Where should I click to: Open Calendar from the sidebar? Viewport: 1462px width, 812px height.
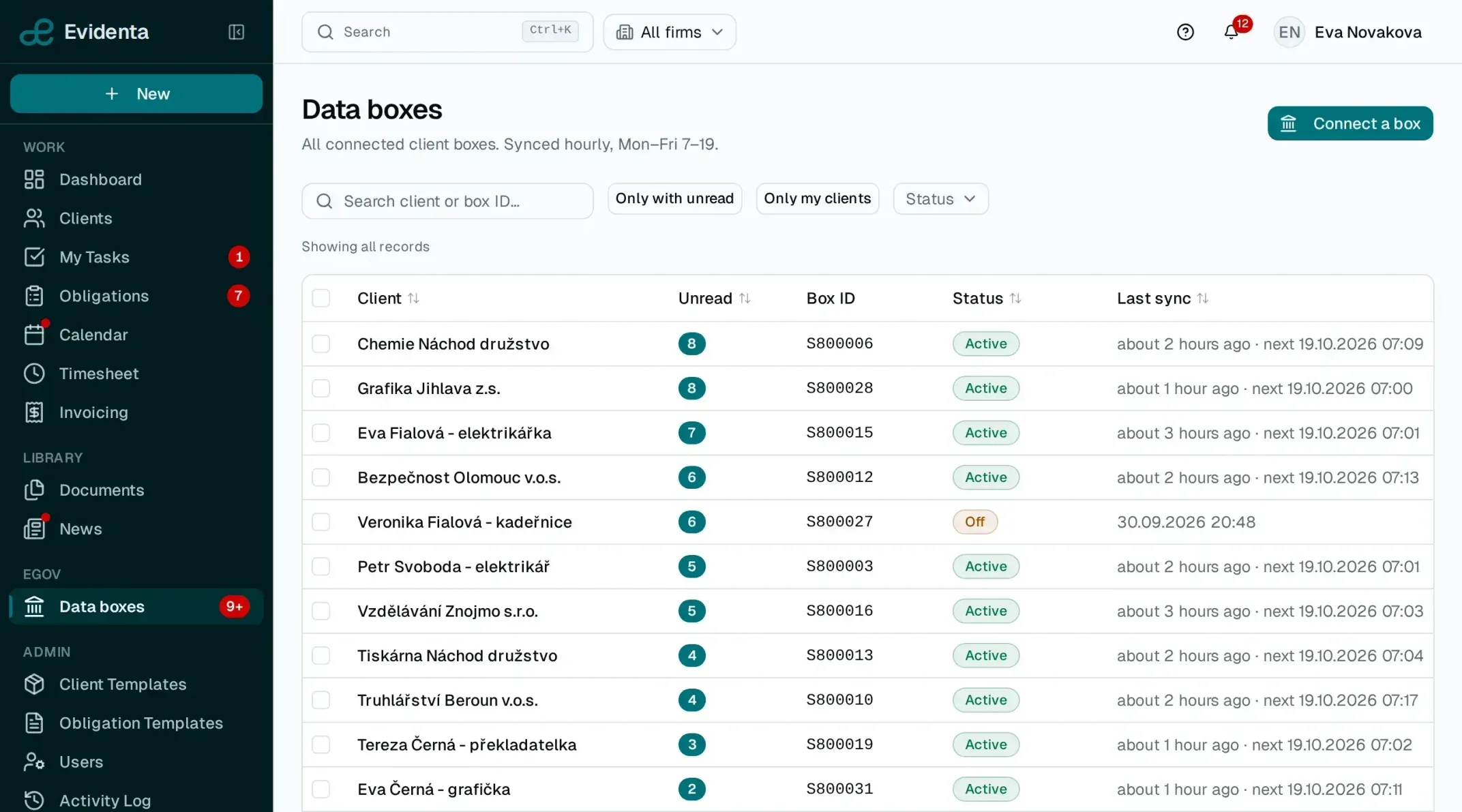(136, 335)
